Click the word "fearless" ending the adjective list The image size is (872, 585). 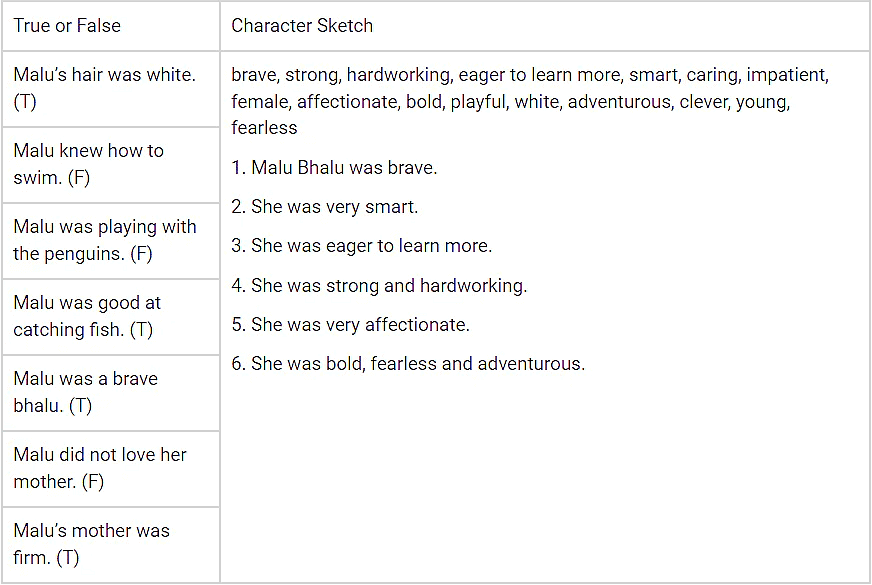[264, 127]
